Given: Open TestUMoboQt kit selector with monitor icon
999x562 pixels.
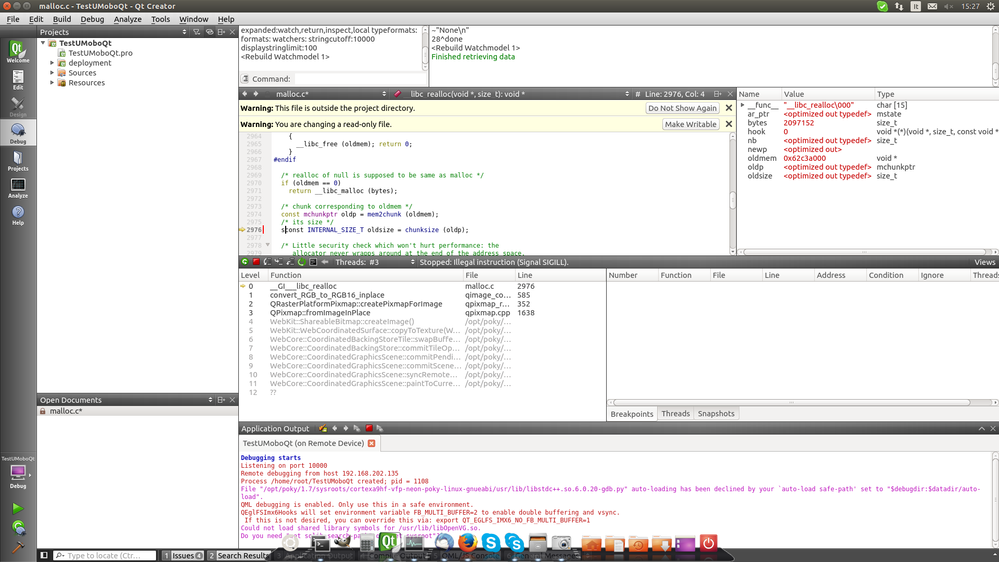Looking at the screenshot, I should [18, 474].
